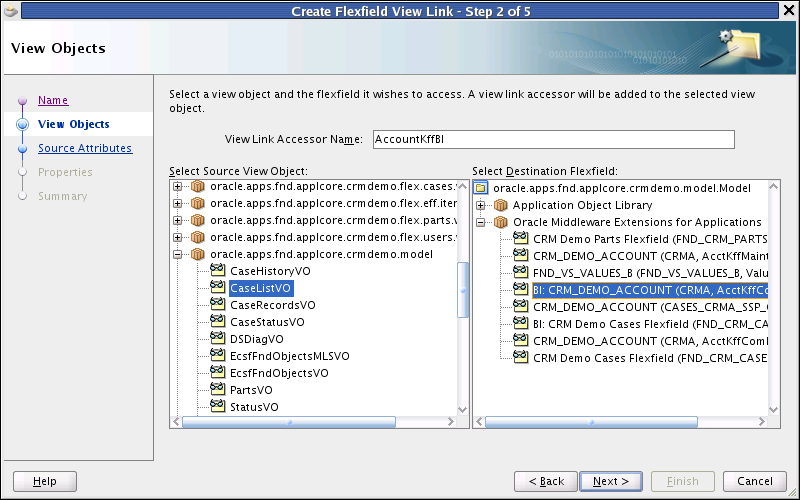Click the CaseHistoryVO view object icon

point(217,270)
